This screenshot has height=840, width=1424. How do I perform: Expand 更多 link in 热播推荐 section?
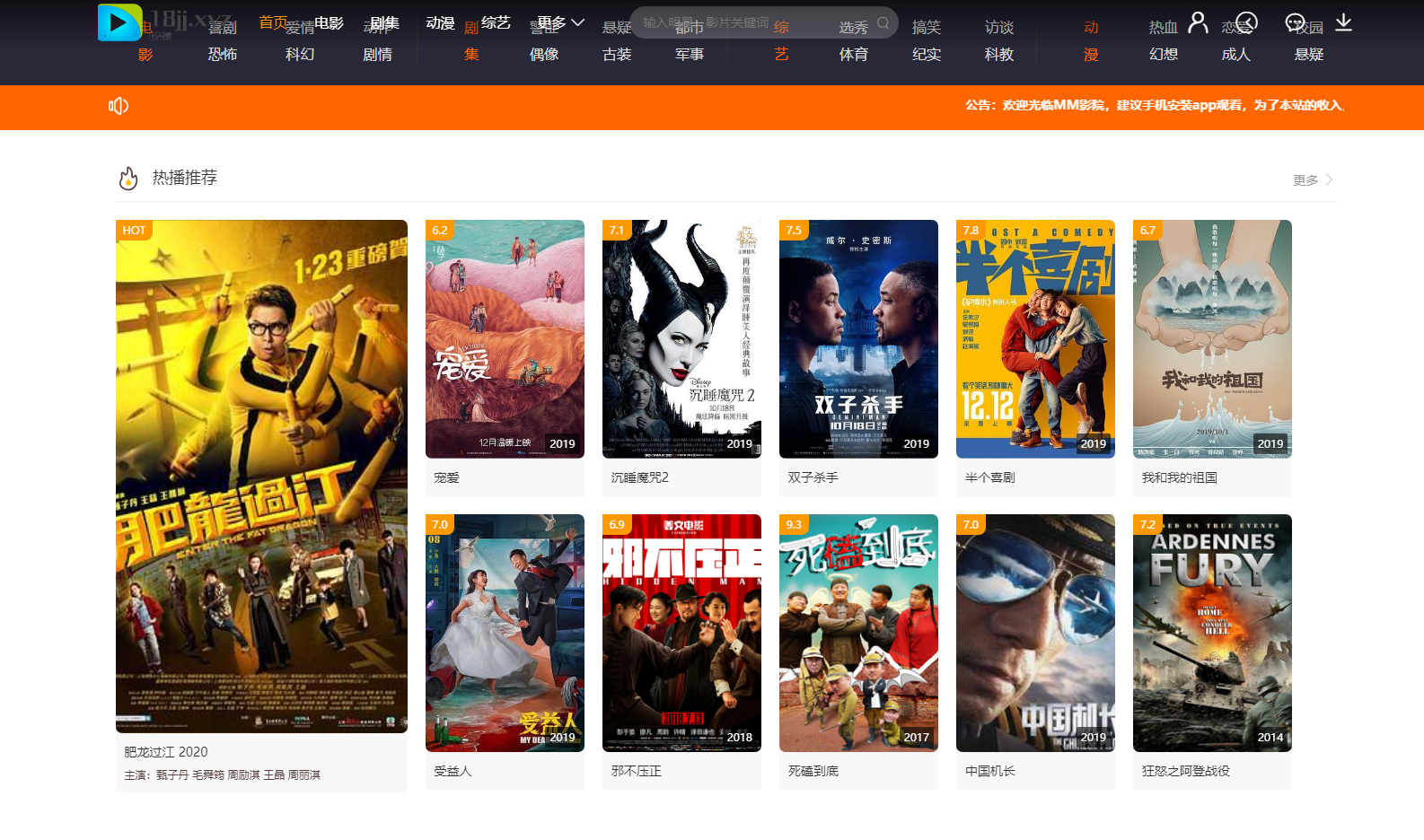pos(1312,180)
